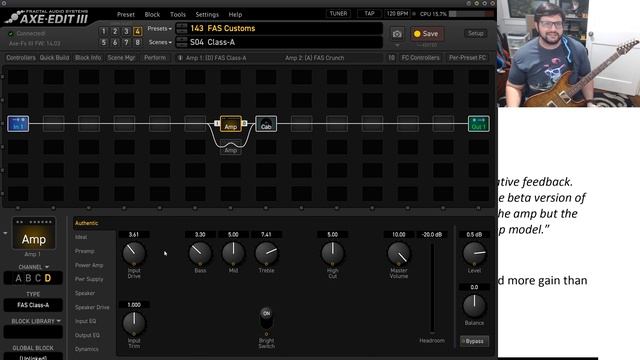Open Scene Mgr
The width and height of the screenshot is (640, 360).
tap(121, 58)
